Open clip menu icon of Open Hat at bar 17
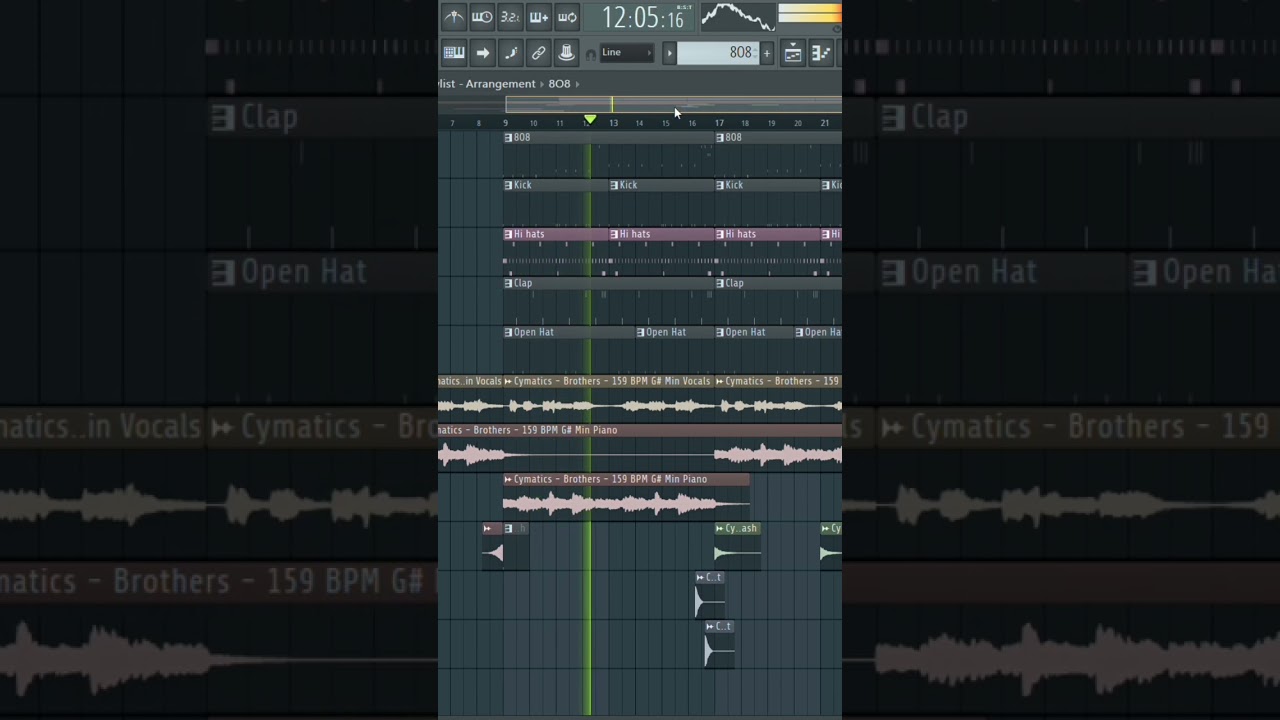Screen dimensions: 1280x720 point(720,332)
